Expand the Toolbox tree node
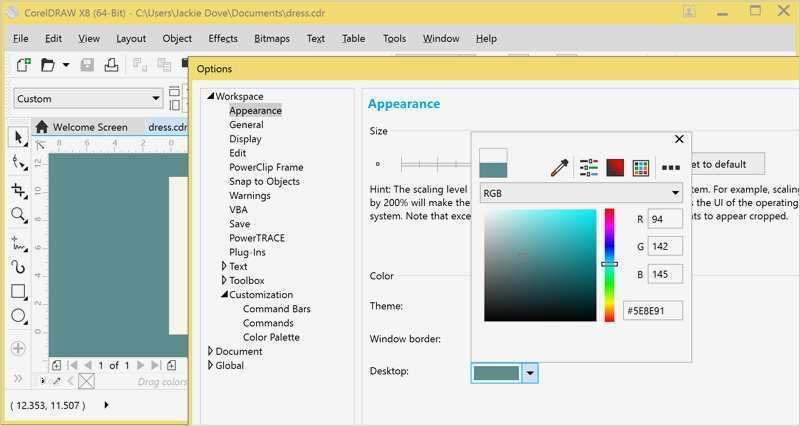This screenshot has height=426, width=800. [x=224, y=280]
